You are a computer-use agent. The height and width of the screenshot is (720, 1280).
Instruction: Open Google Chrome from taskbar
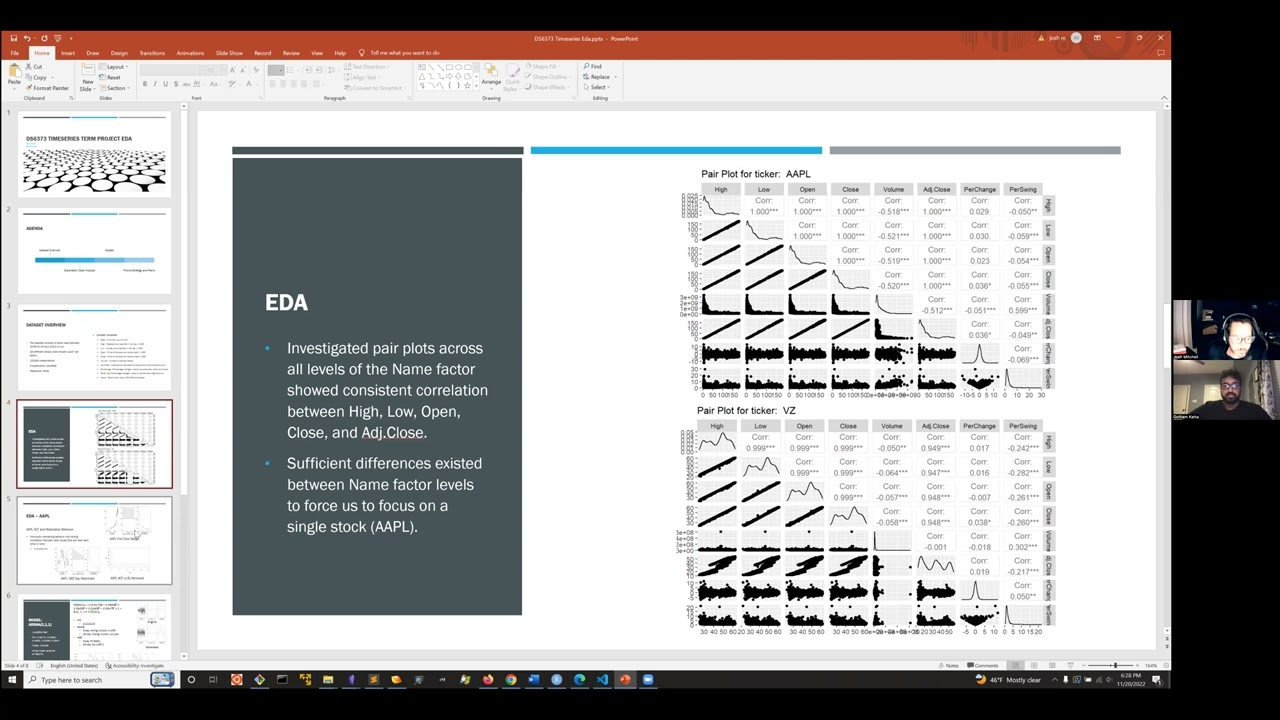click(510, 680)
